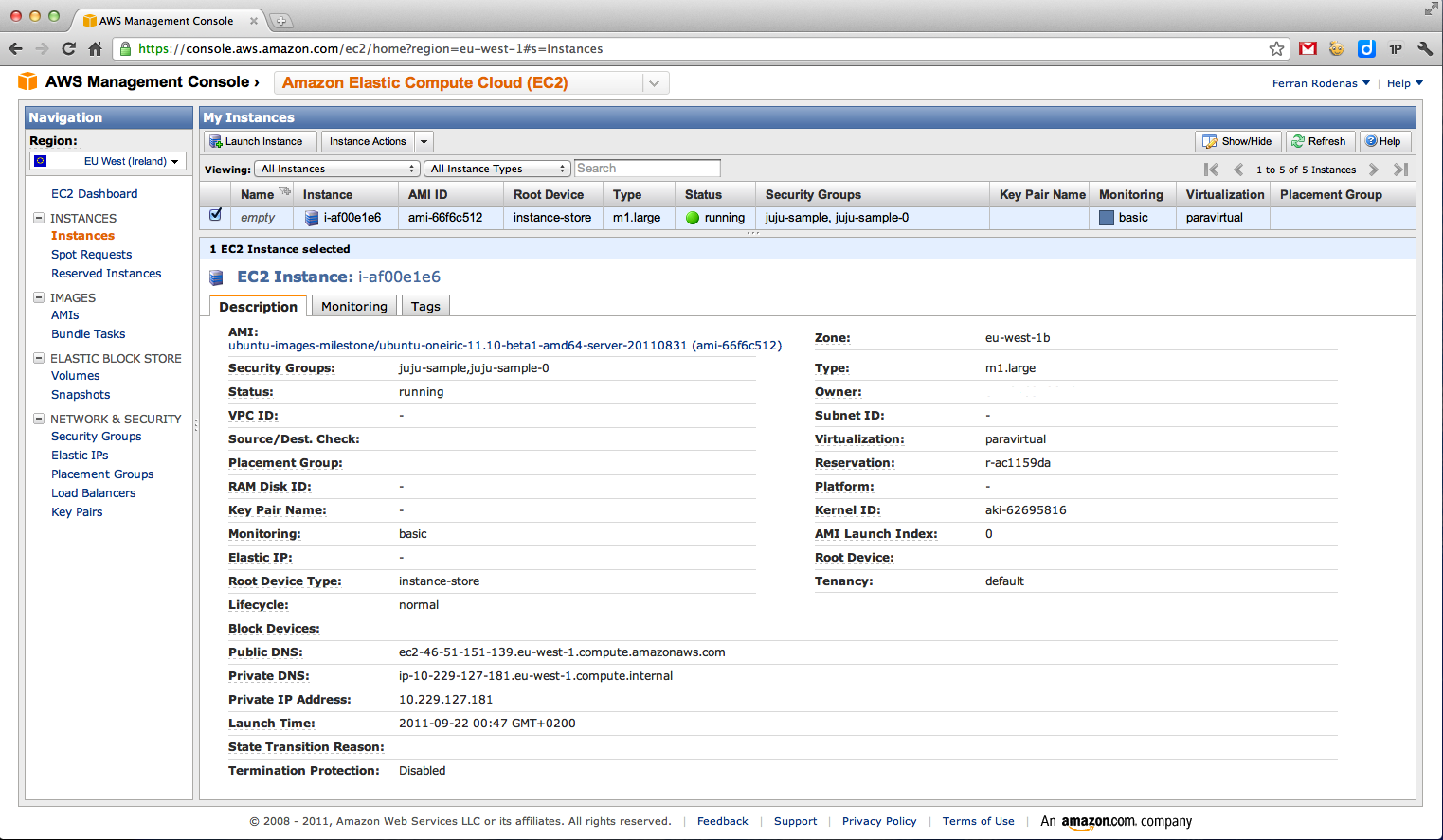Click the Public DNS value ec2-46-51-151-139

pos(562,652)
